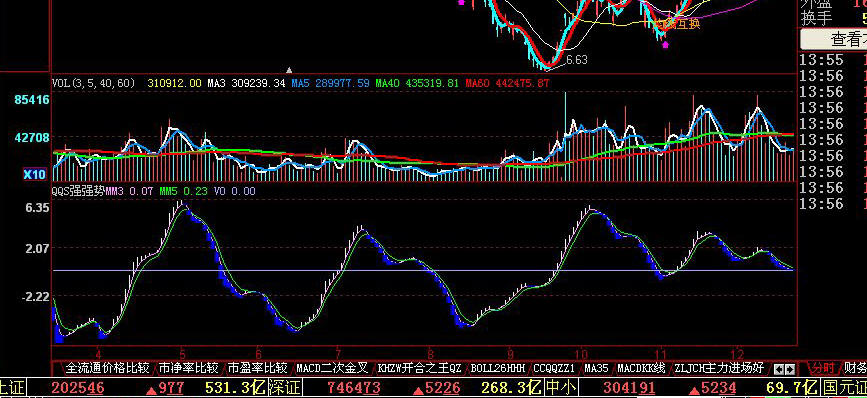This screenshot has height=398, width=867.
Task: Switch to MACDKK线 indicator tab
Action: (641, 368)
